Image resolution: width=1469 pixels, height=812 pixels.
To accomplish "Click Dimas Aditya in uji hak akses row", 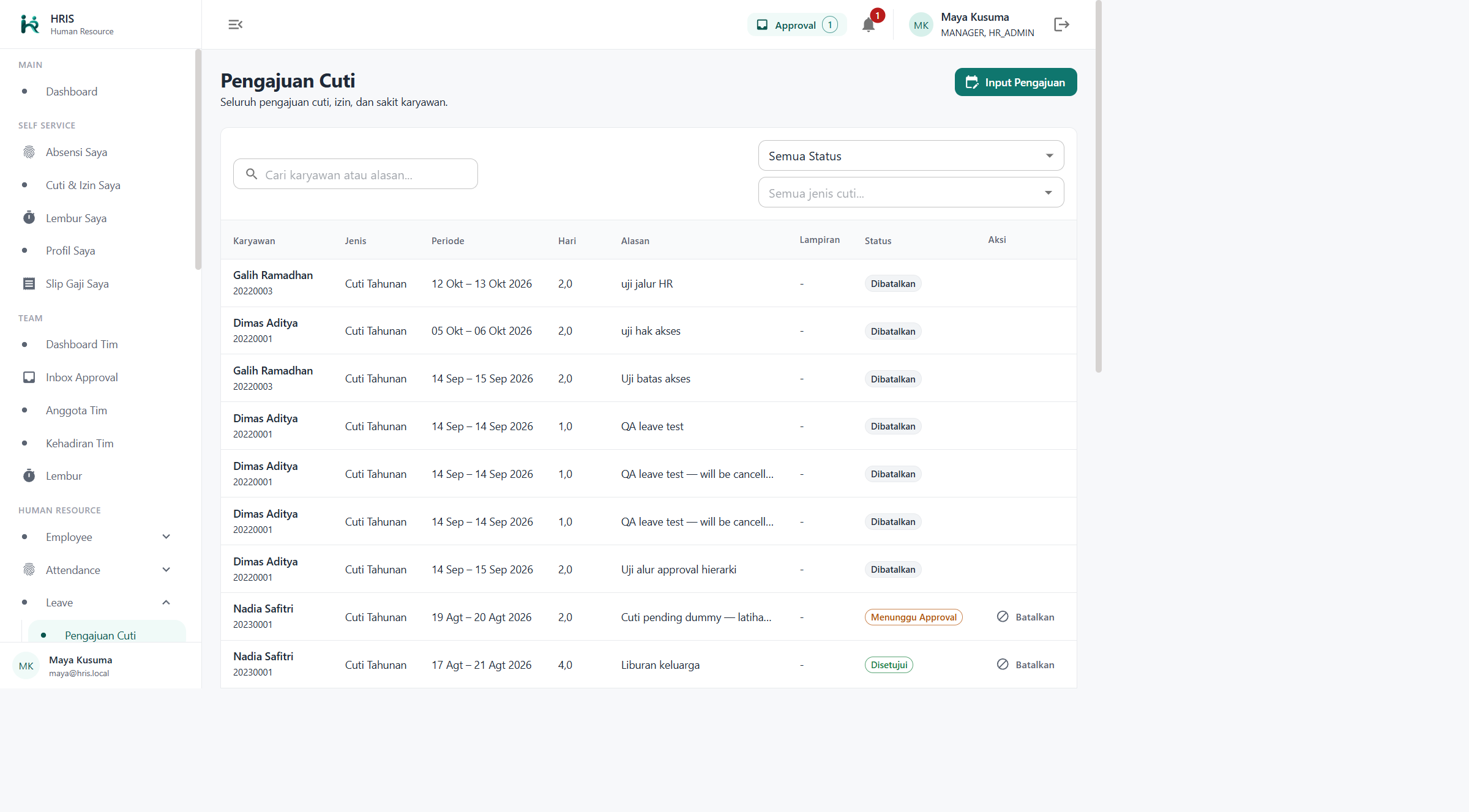I will (x=265, y=323).
